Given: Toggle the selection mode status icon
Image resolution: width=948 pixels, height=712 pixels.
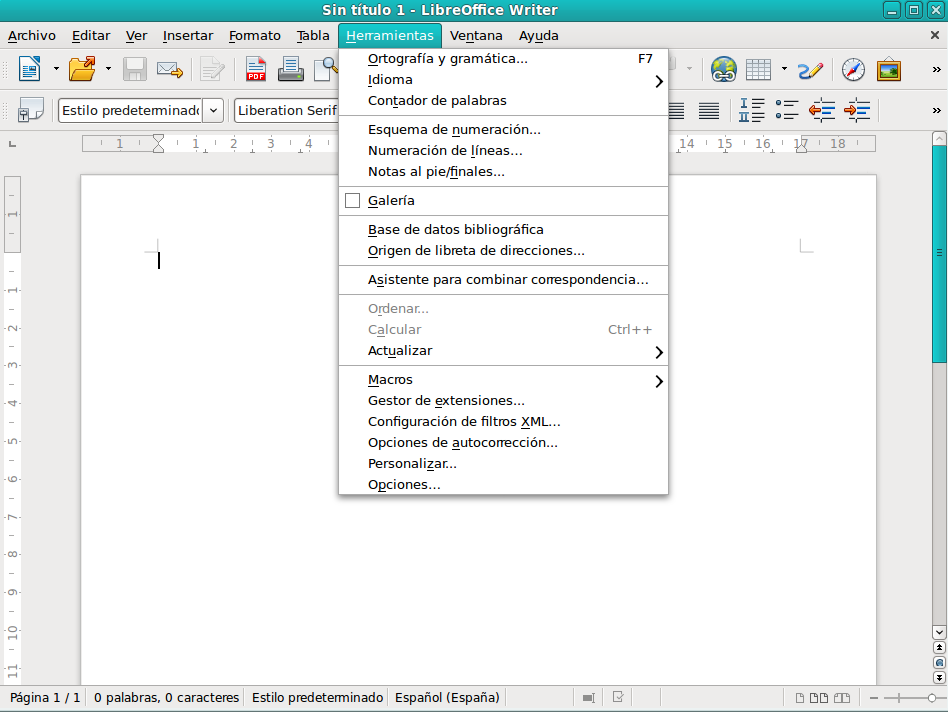Looking at the screenshot, I should [x=588, y=698].
